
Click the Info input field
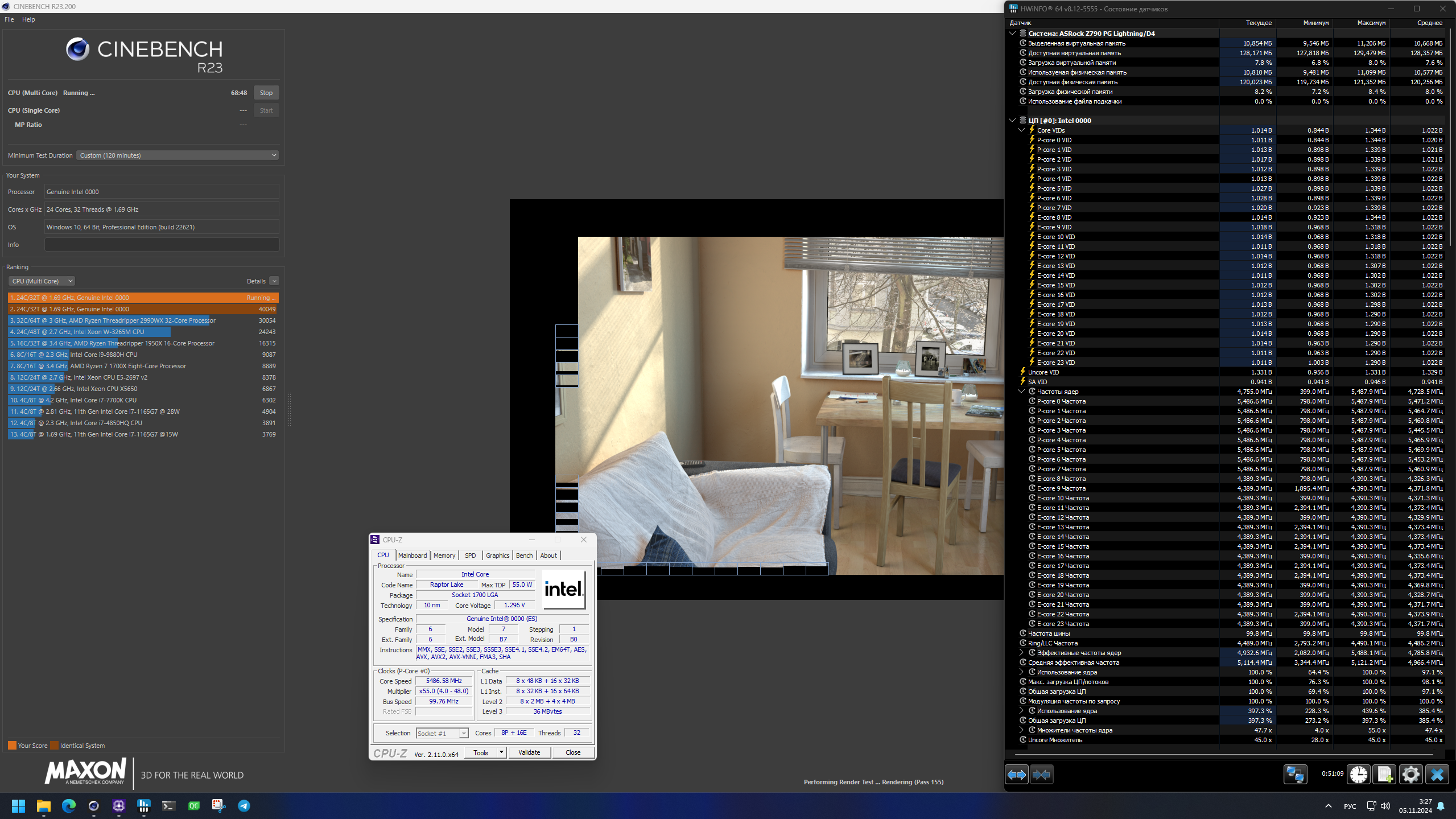162,245
